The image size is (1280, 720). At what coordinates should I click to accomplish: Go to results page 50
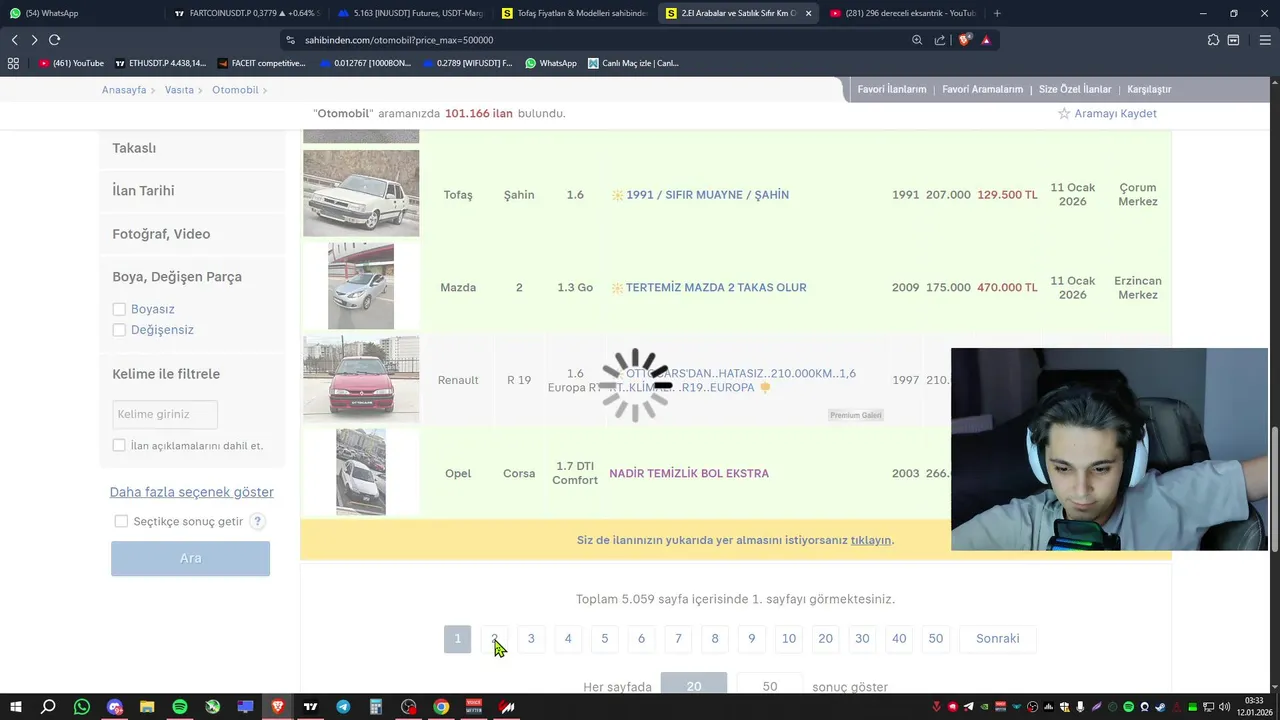[936, 639]
